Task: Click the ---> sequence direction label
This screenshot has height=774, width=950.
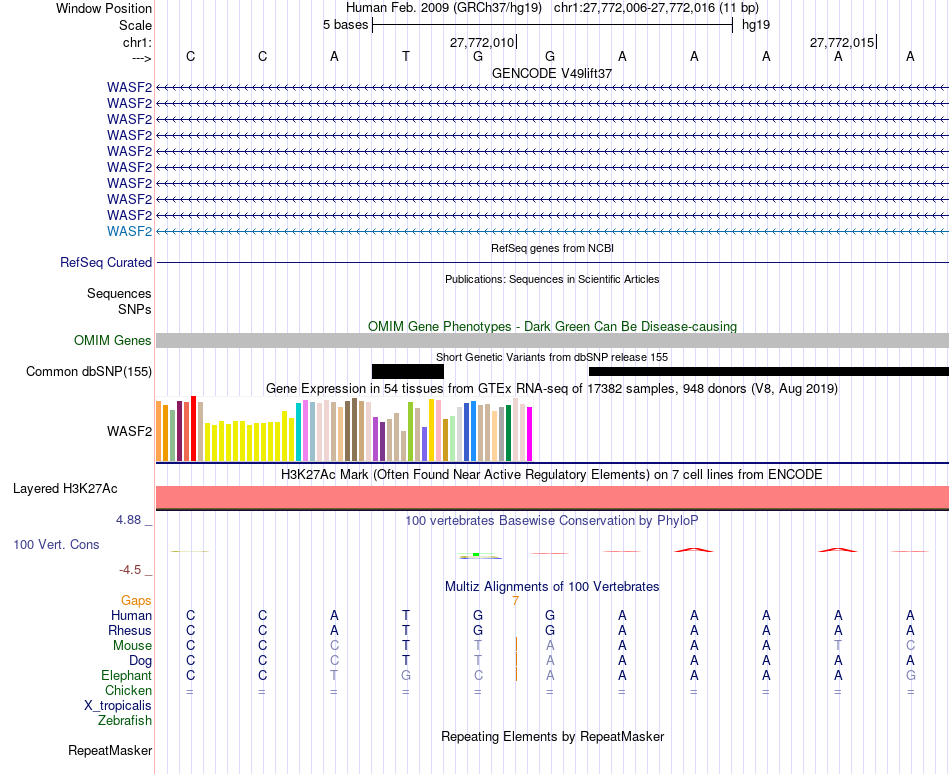Action: [142, 58]
